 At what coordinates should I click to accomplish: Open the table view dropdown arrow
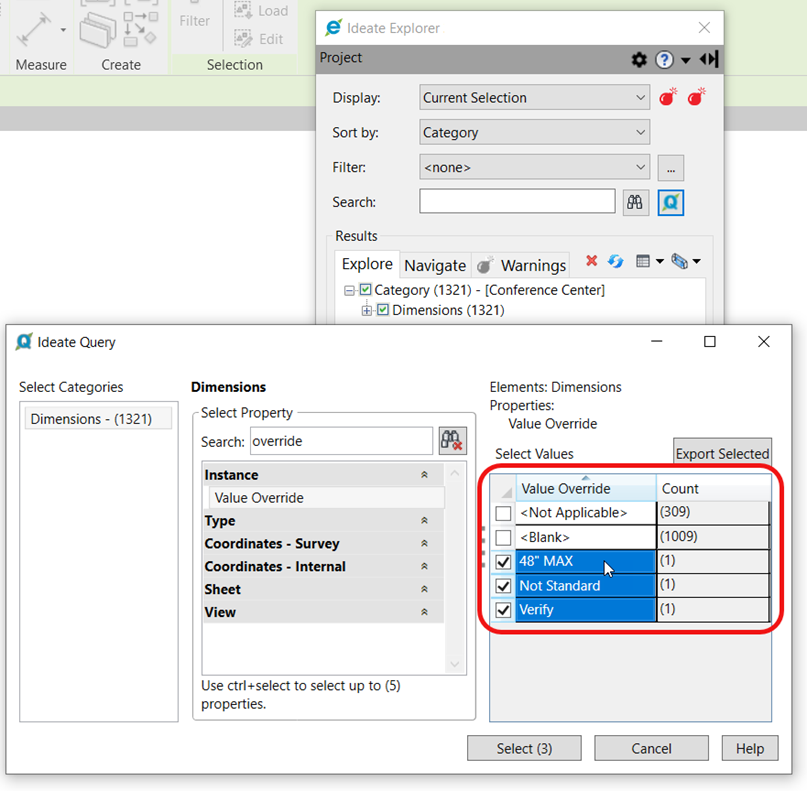[659, 261]
